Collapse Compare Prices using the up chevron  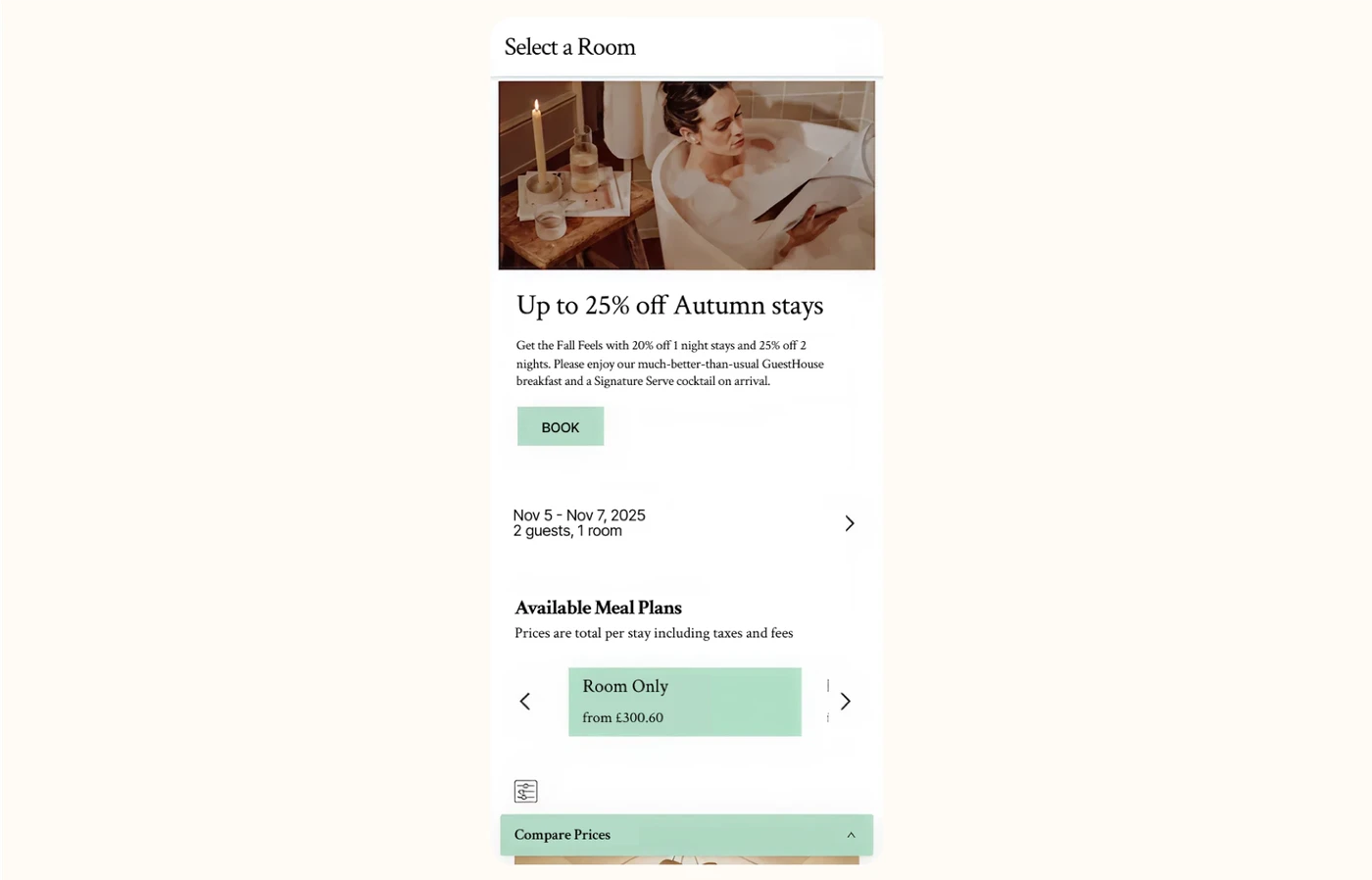[x=851, y=835]
